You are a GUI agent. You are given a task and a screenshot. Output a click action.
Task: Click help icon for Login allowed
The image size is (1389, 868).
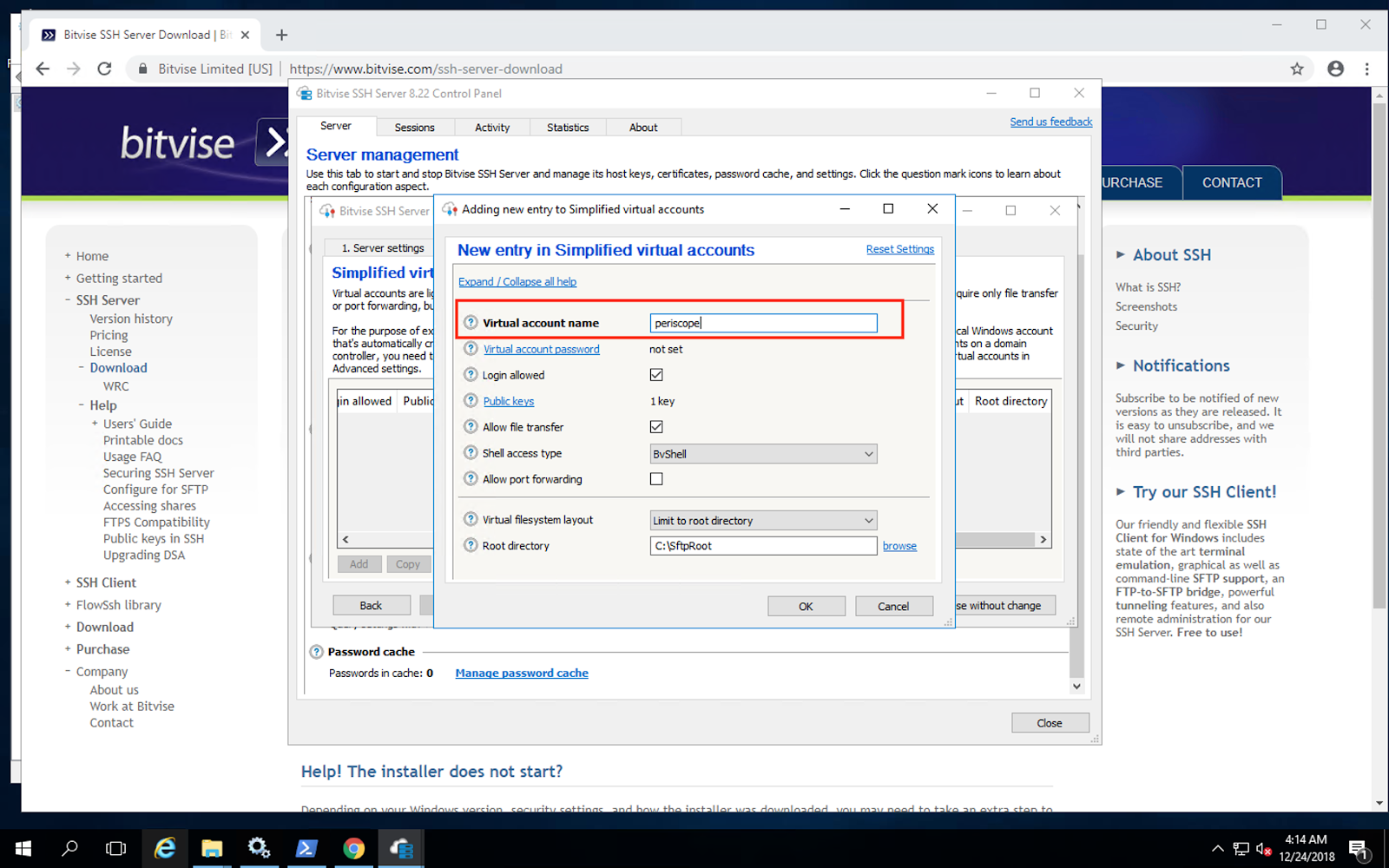(471, 374)
